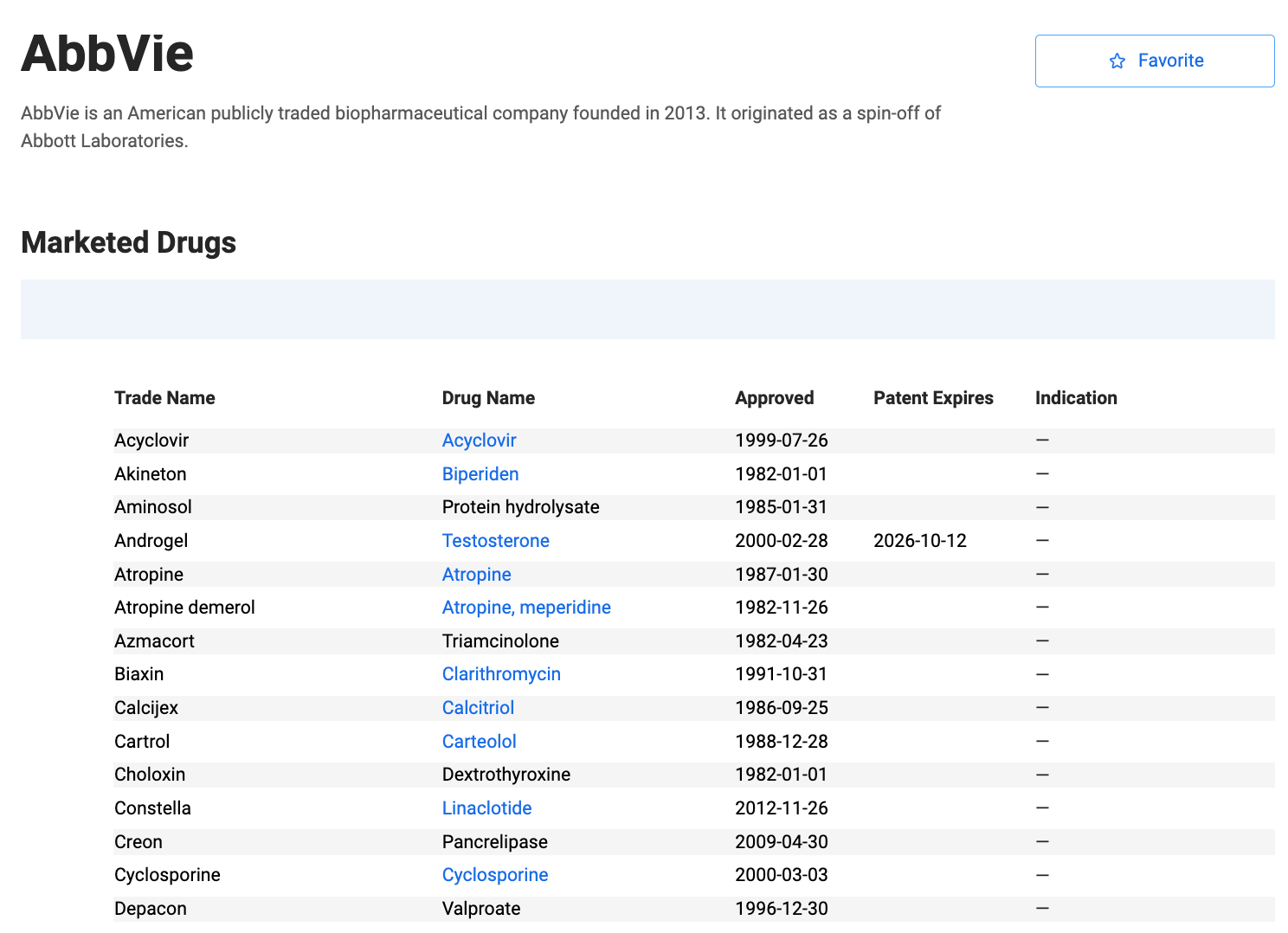Click the Patent Expires column header

[933, 398]
